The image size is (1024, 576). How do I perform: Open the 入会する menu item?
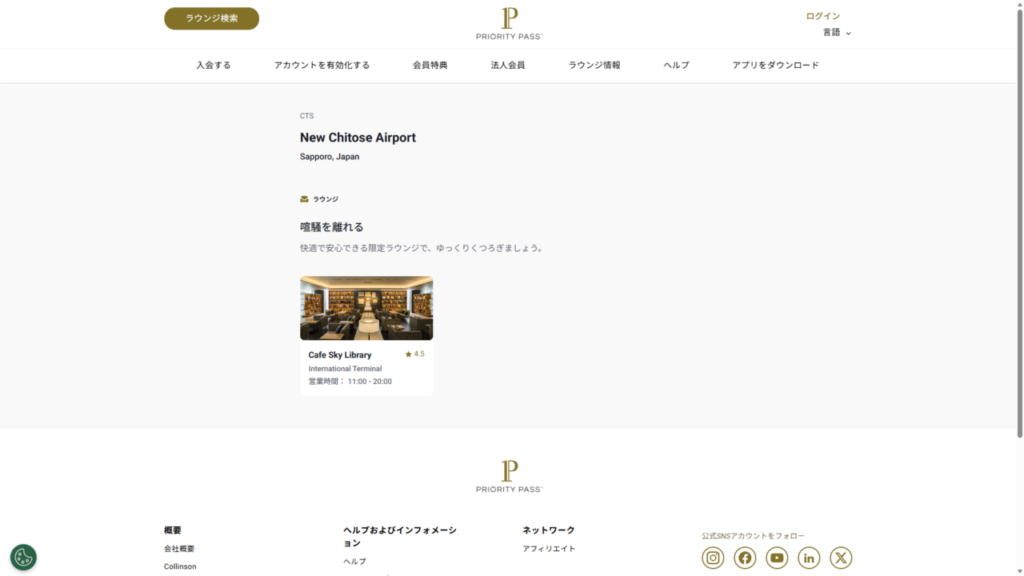[x=214, y=65]
